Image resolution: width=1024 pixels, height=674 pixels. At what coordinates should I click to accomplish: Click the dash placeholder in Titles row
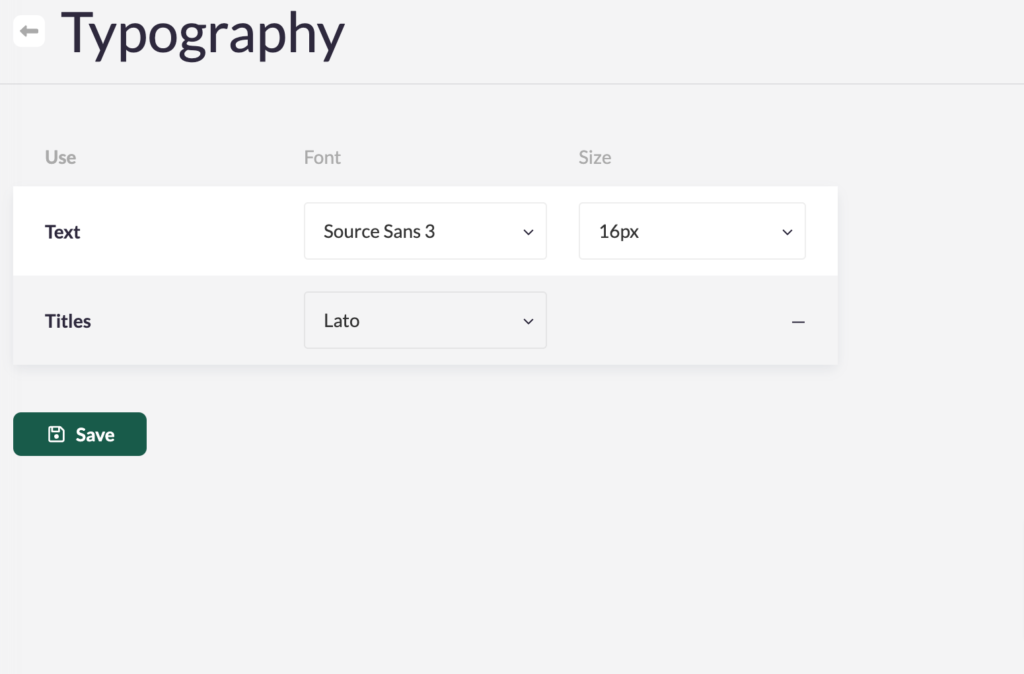[798, 322]
